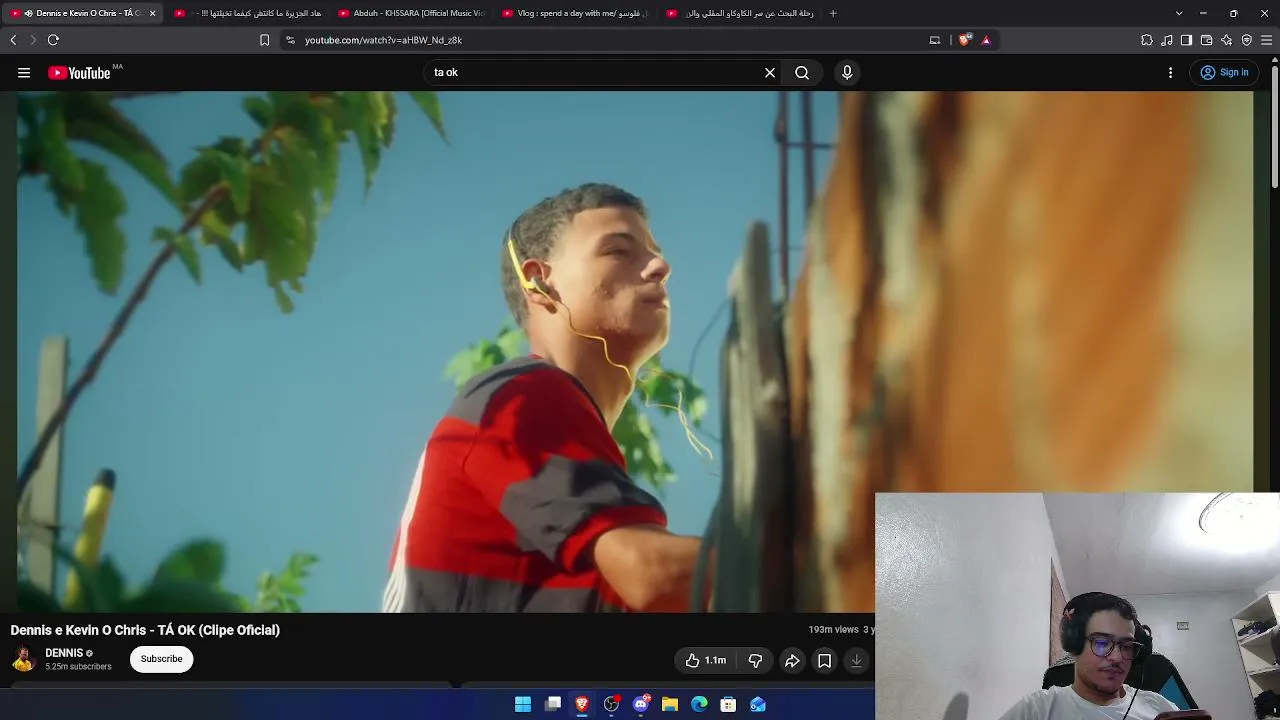The height and width of the screenshot is (720, 1280).
Task: Open Task View on taskbar
Action: click(553, 704)
